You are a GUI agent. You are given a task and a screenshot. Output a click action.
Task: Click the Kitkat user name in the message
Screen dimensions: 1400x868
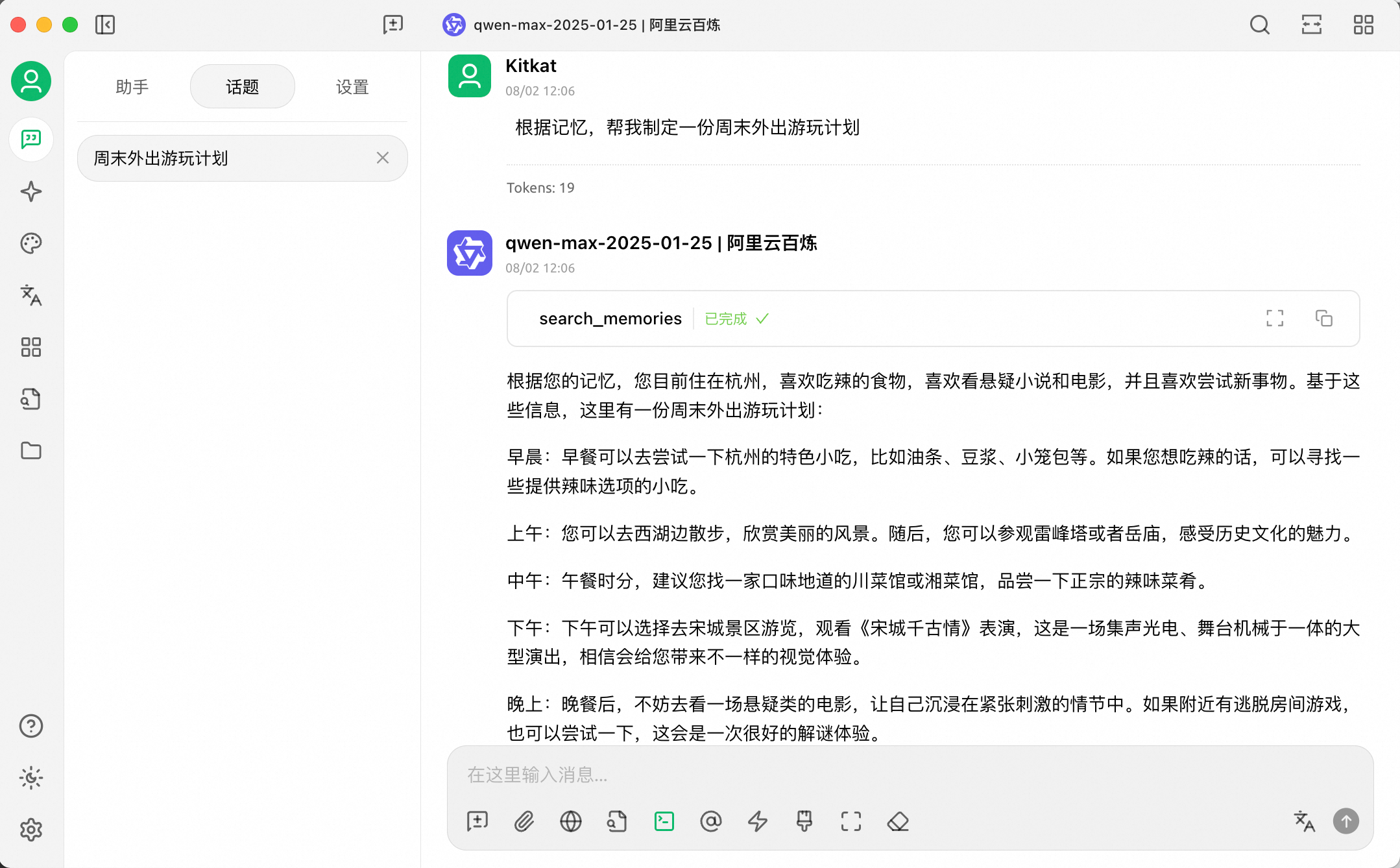pyautogui.click(x=531, y=66)
